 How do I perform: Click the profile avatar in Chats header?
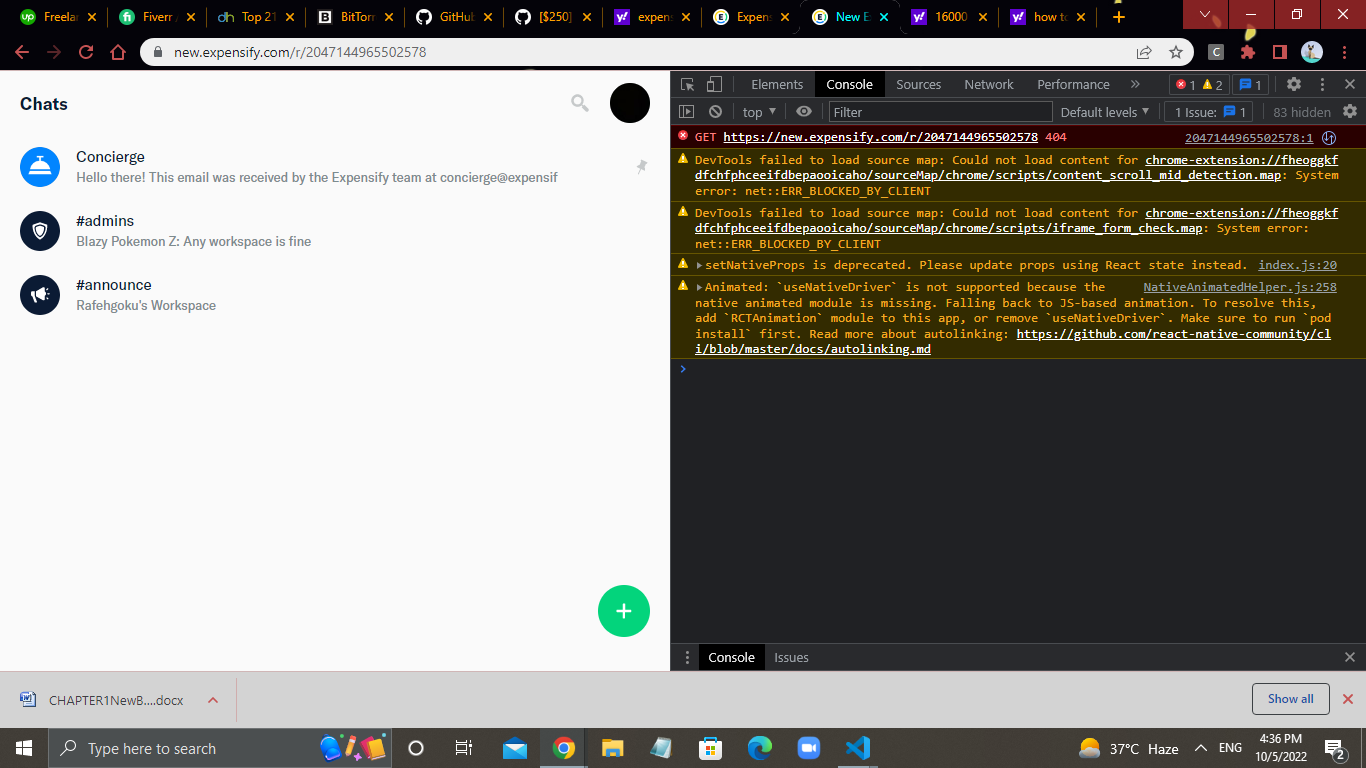[x=629, y=103]
